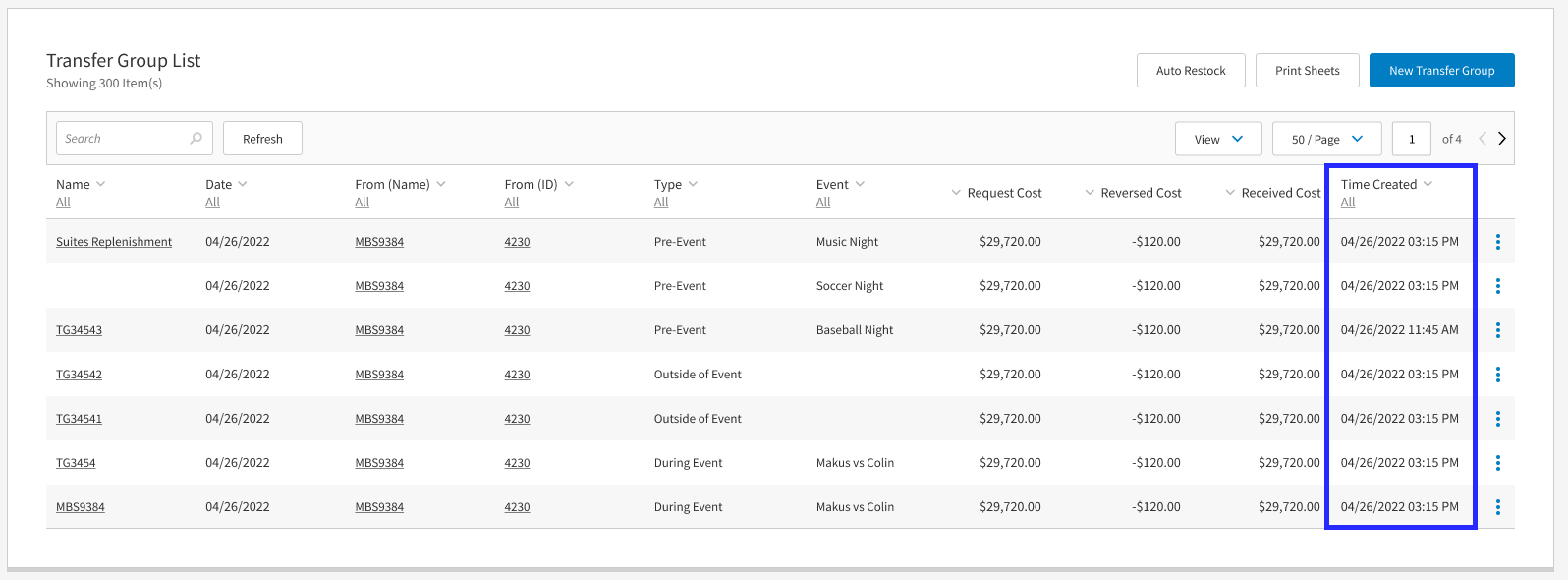Create a New Transfer Group
This screenshot has width=1568, height=580.
point(1442,71)
